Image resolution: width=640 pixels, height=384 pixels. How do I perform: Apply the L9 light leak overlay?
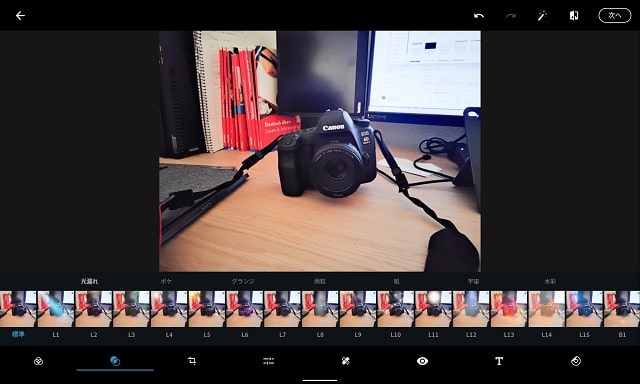tap(358, 309)
